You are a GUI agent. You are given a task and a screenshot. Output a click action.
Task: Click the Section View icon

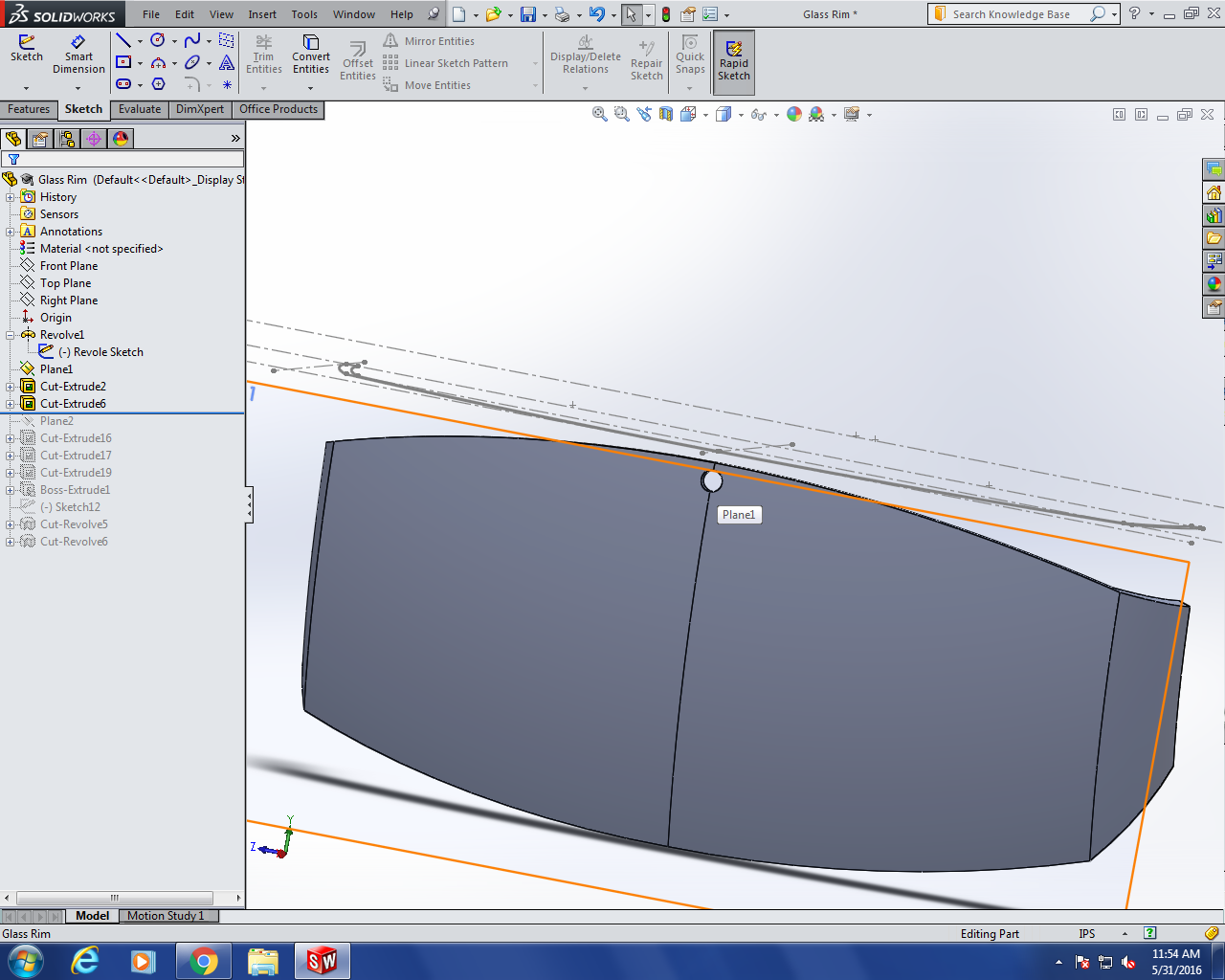pyautogui.click(x=665, y=114)
